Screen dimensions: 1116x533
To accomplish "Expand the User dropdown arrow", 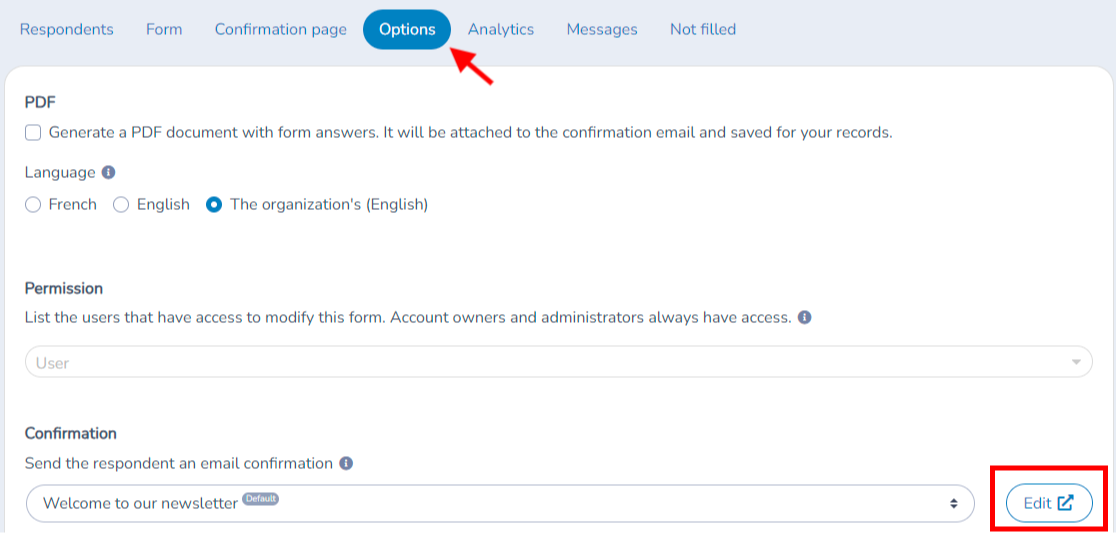I will pos(1075,363).
